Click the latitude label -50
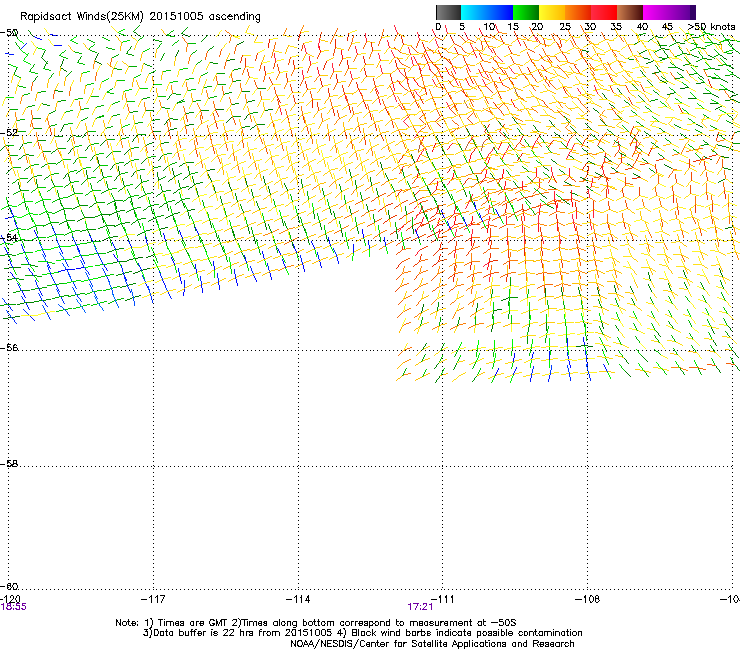The width and height of the screenshot is (740, 650). [9, 33]
